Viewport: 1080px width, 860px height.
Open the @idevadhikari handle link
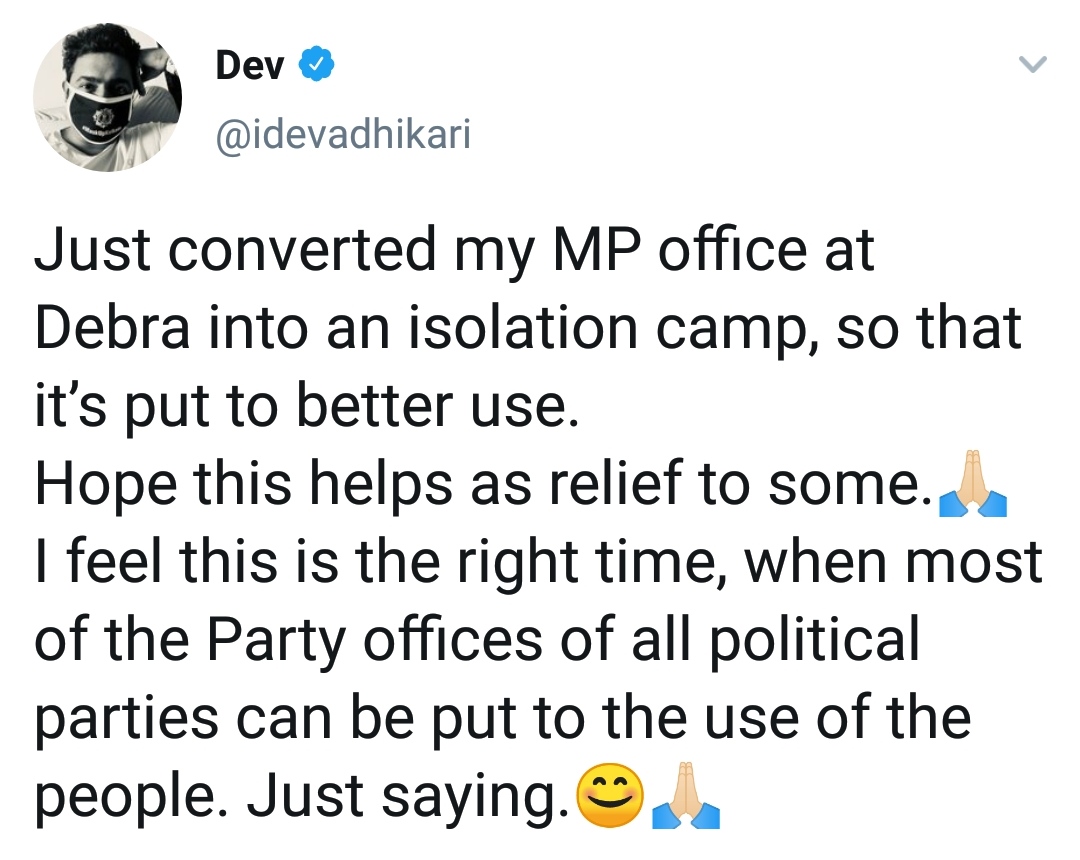click(x=344, y=134)
